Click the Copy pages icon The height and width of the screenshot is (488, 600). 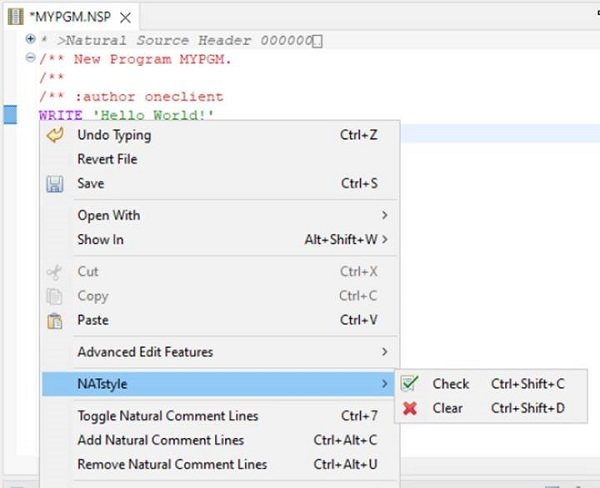point(54,296)
